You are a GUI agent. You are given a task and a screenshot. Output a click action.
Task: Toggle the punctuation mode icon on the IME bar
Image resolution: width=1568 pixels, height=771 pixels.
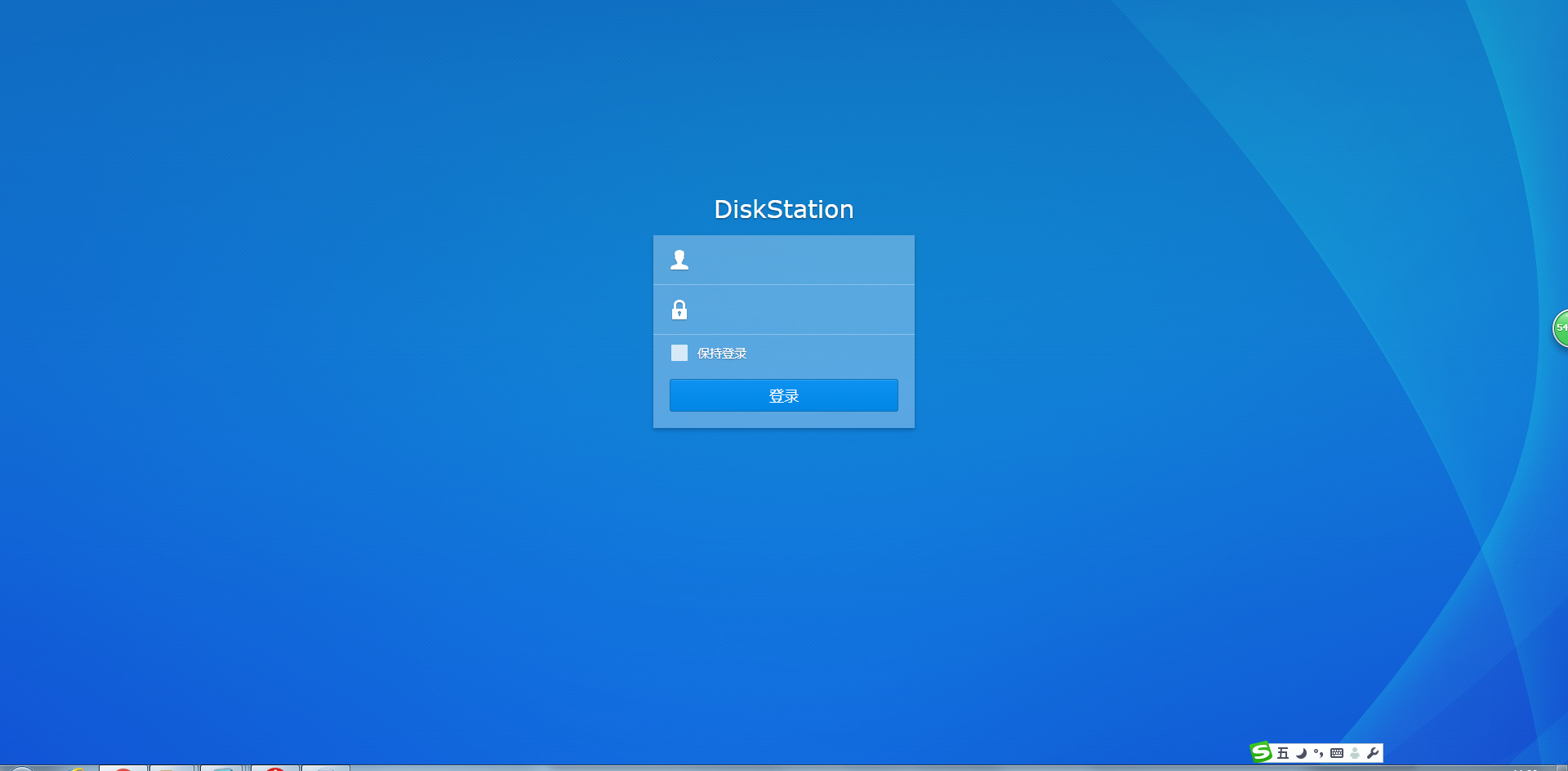pos(1319,753)
